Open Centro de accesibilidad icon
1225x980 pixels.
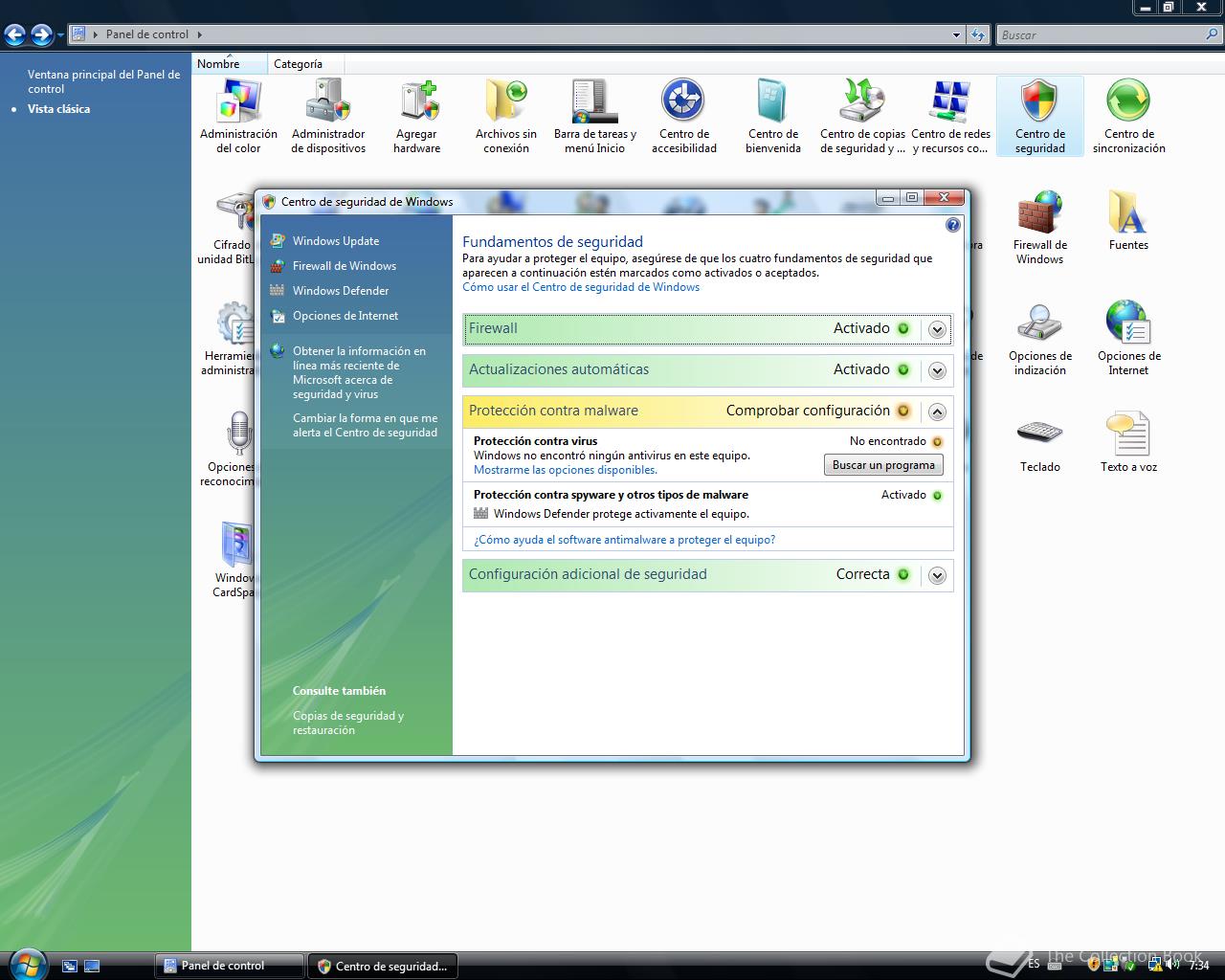tap(683, 116)
